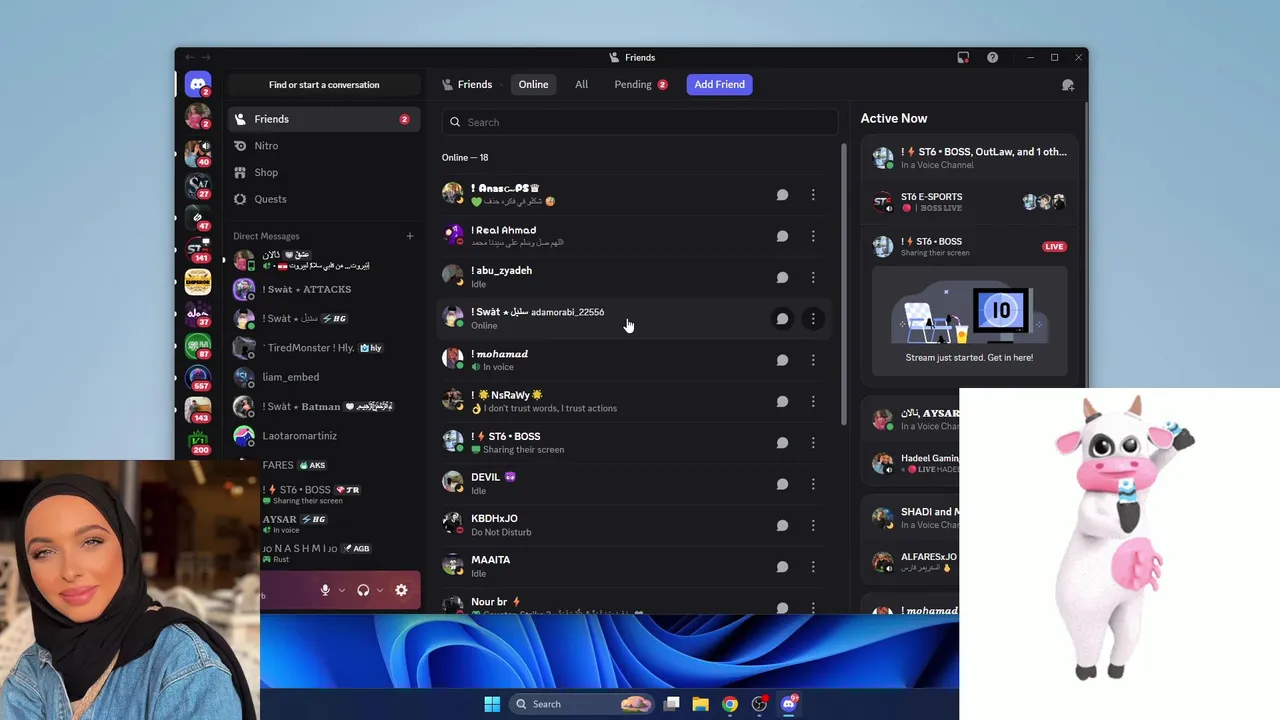
Task: Open more options for MAAITA row
Action: click(x=813, y=567)
